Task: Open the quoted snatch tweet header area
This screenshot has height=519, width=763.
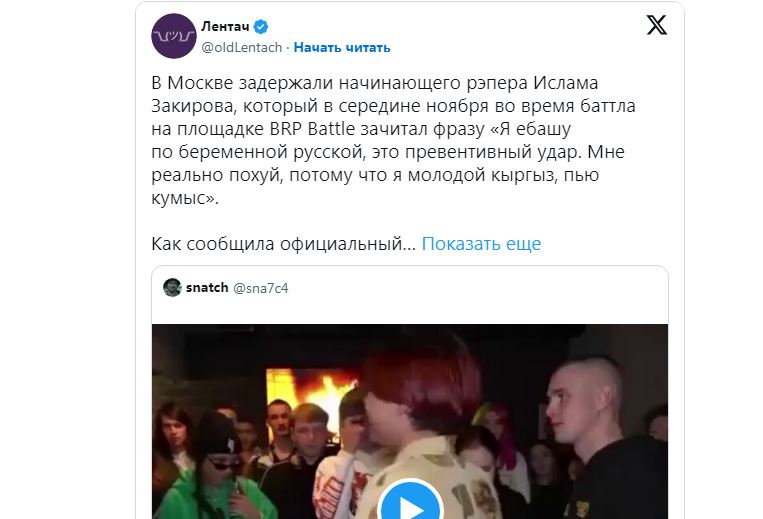Action: pyautogui.click(x=410, y=288)
